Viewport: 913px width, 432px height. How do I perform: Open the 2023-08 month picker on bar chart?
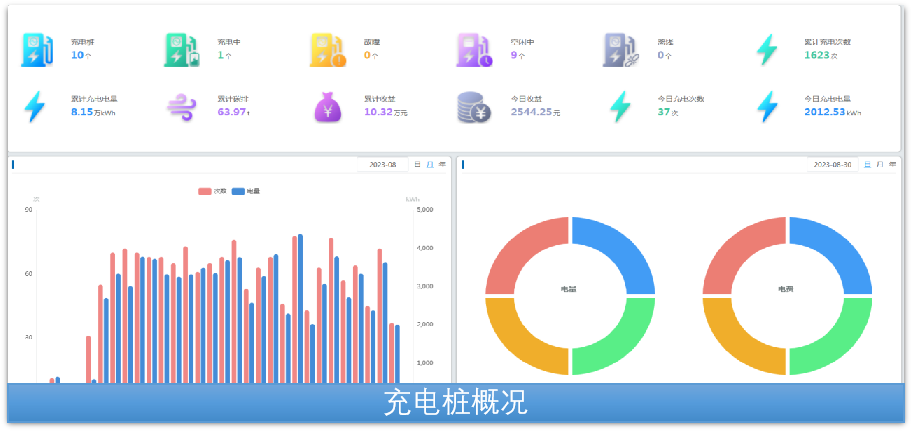382,164
